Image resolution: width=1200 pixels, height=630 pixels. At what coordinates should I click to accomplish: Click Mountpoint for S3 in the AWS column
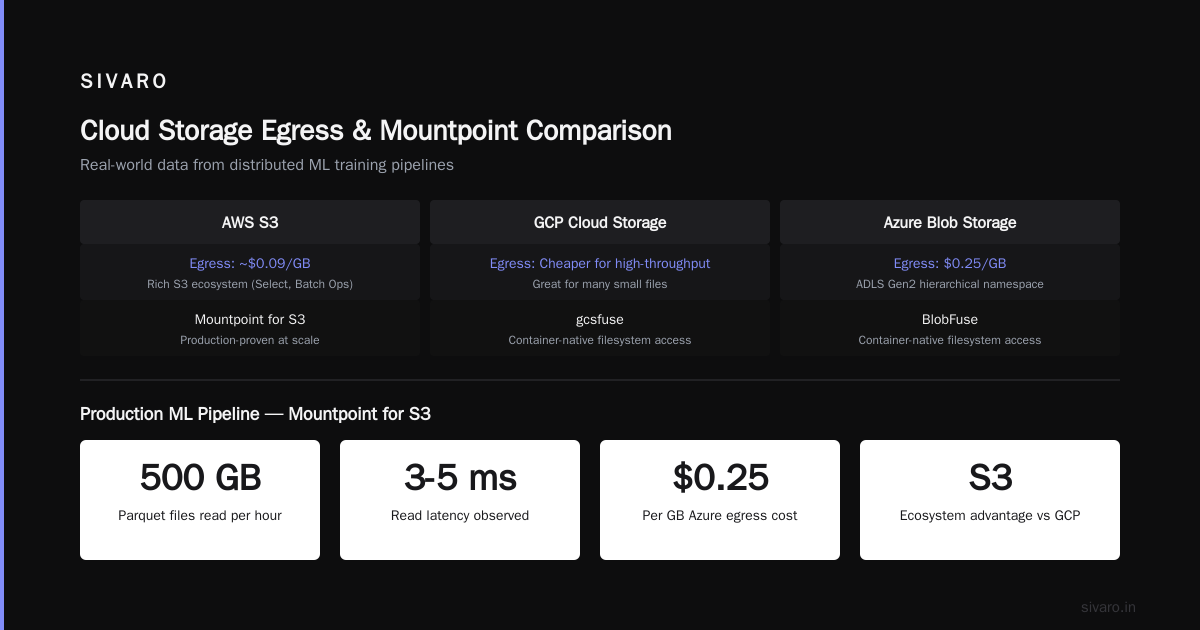(250, 320)
